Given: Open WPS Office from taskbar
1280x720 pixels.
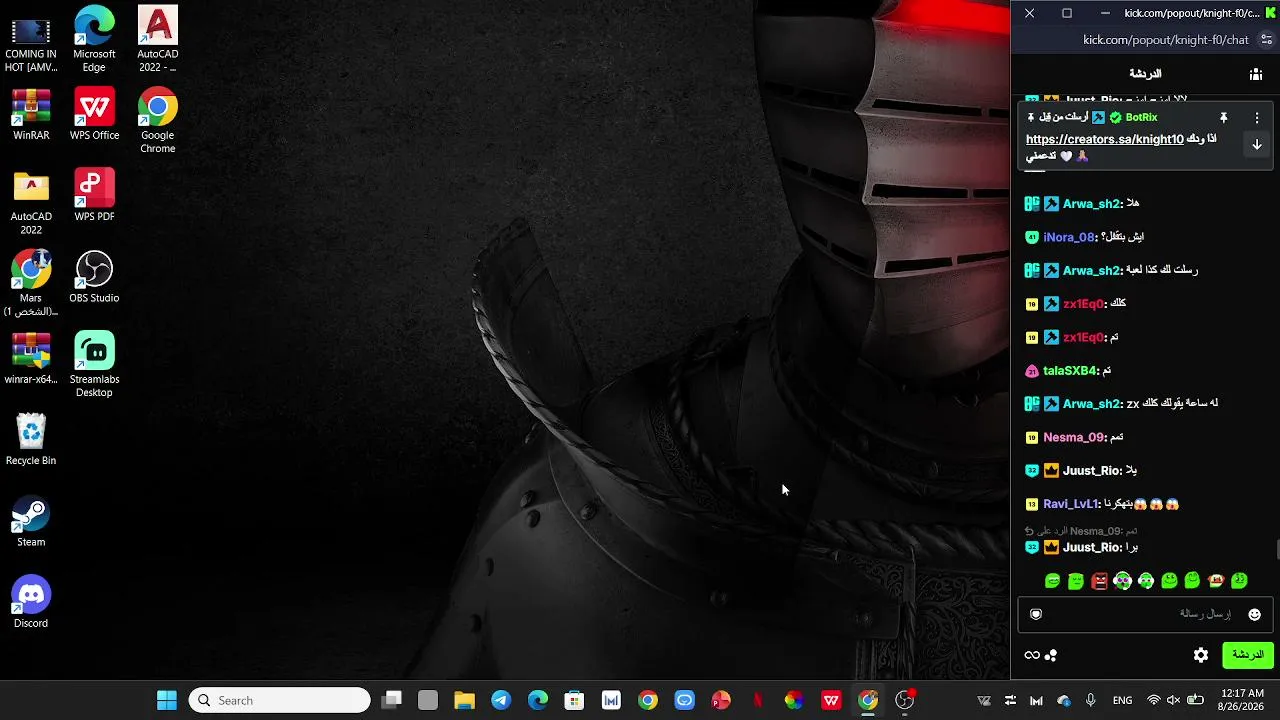Looking at the screenshot, I should (831, 700).
